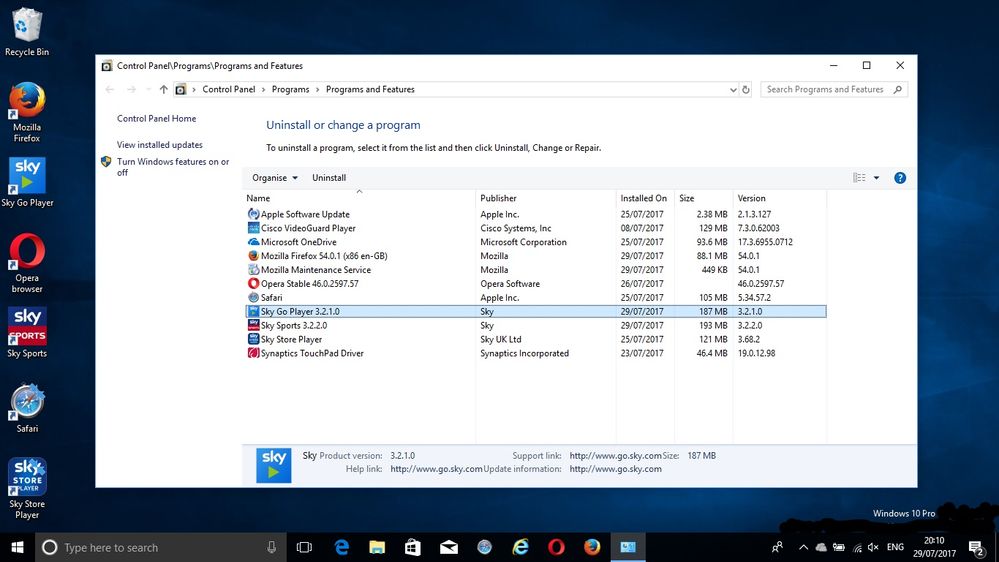Open the Organise dropdown menu
The image size is (999, 562).
point(275,178)
